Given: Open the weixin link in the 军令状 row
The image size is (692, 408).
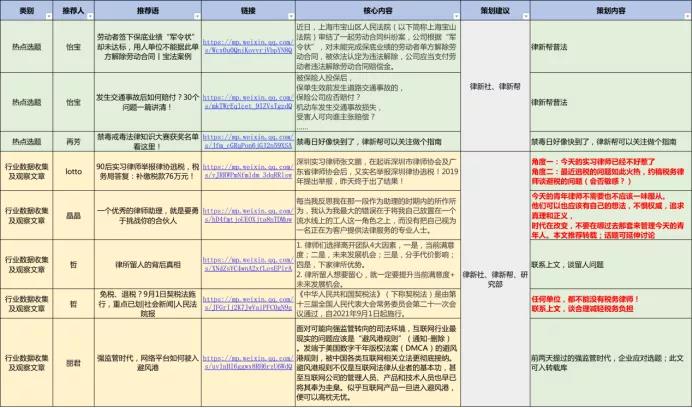Looking at the screenshot, I should (x=248, y=46).
